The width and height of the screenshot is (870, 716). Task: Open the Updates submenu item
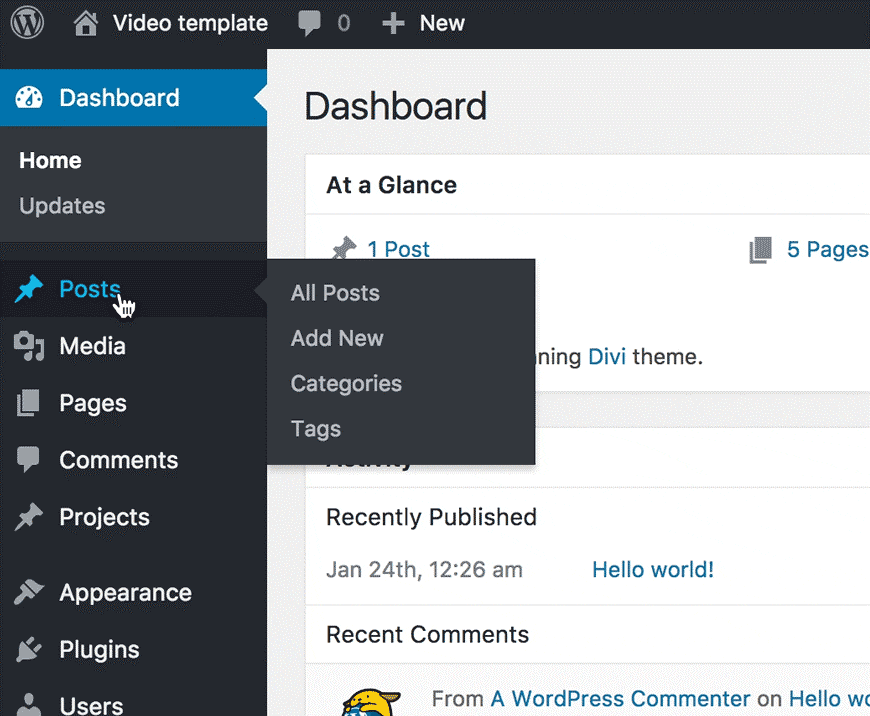click(x=62, y=206)
